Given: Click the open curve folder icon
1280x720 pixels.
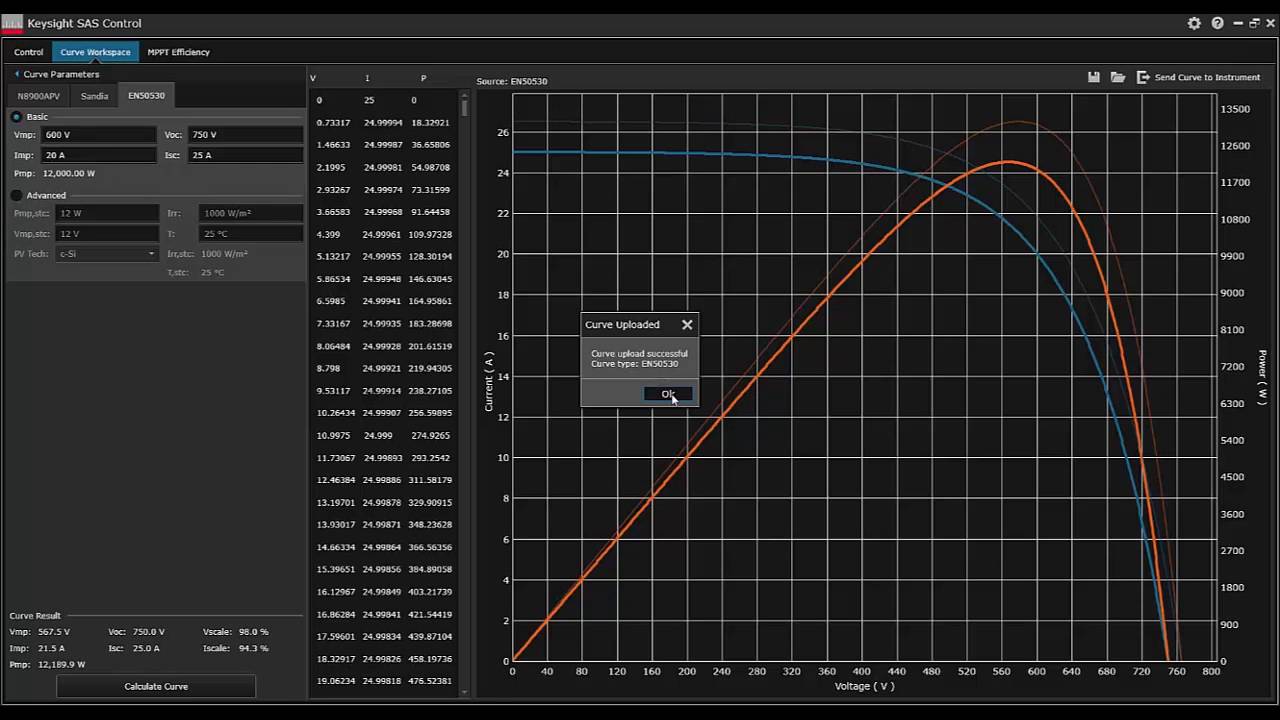Looking at the screenshot, I should click(x=1117, y=77).
